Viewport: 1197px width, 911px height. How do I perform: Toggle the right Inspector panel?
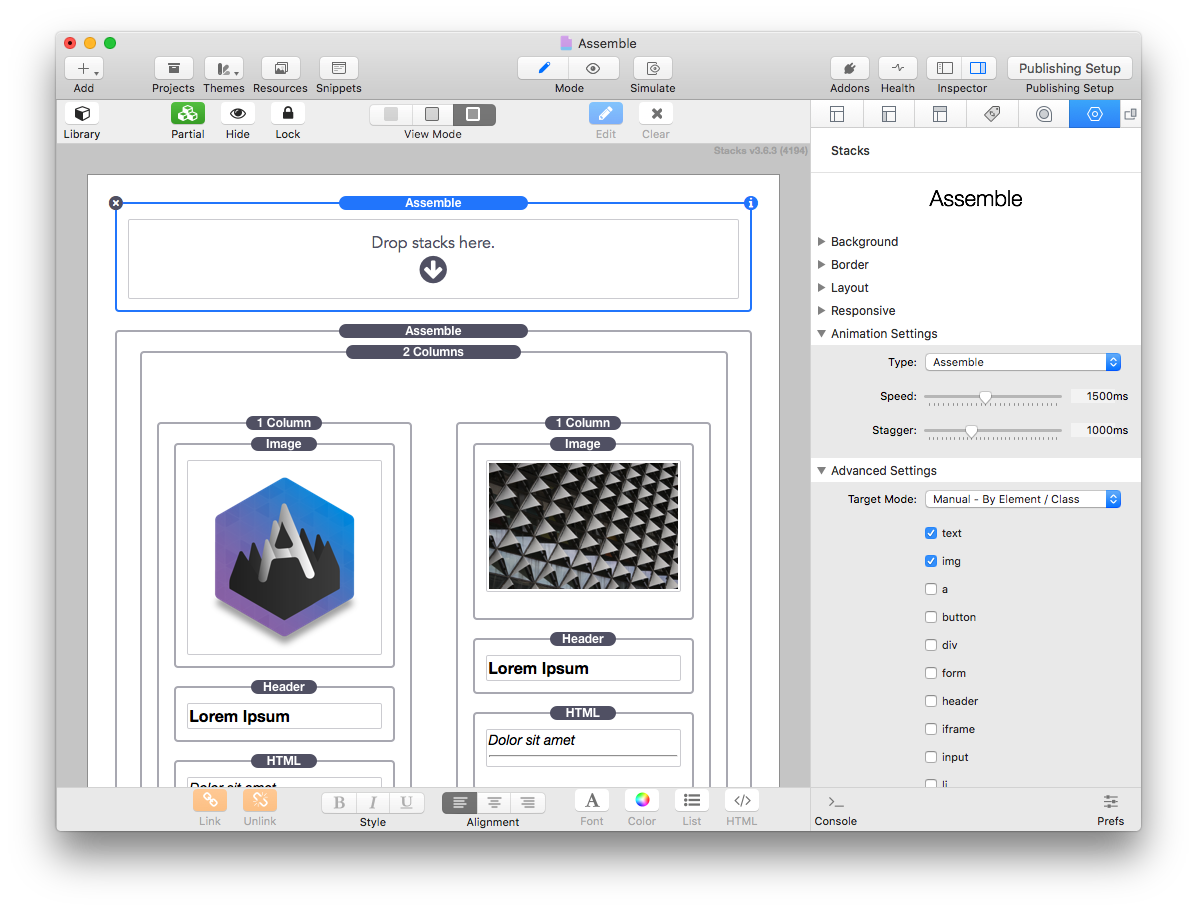pos(978,69)
